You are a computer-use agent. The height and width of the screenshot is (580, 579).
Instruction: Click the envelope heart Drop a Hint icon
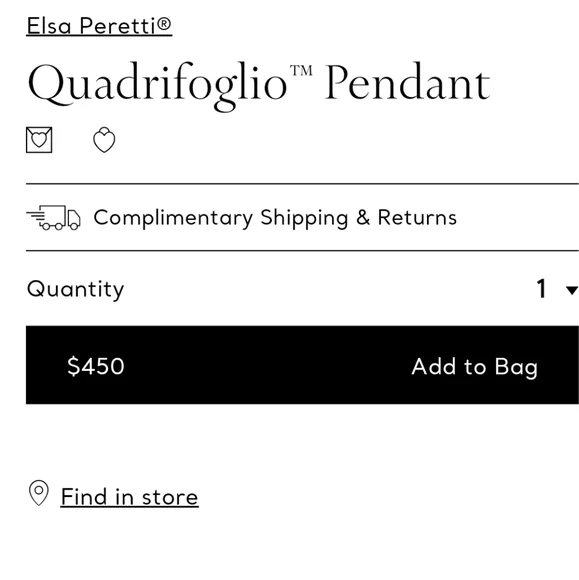point(39,140)
